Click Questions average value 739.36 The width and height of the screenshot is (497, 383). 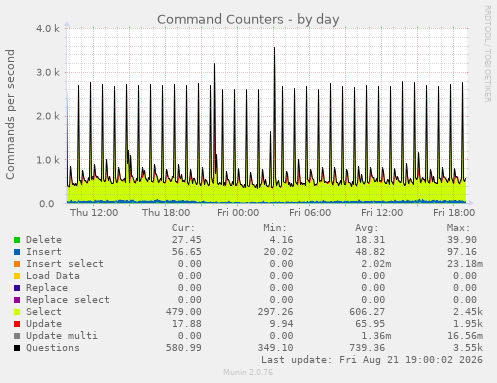(367, 348)
